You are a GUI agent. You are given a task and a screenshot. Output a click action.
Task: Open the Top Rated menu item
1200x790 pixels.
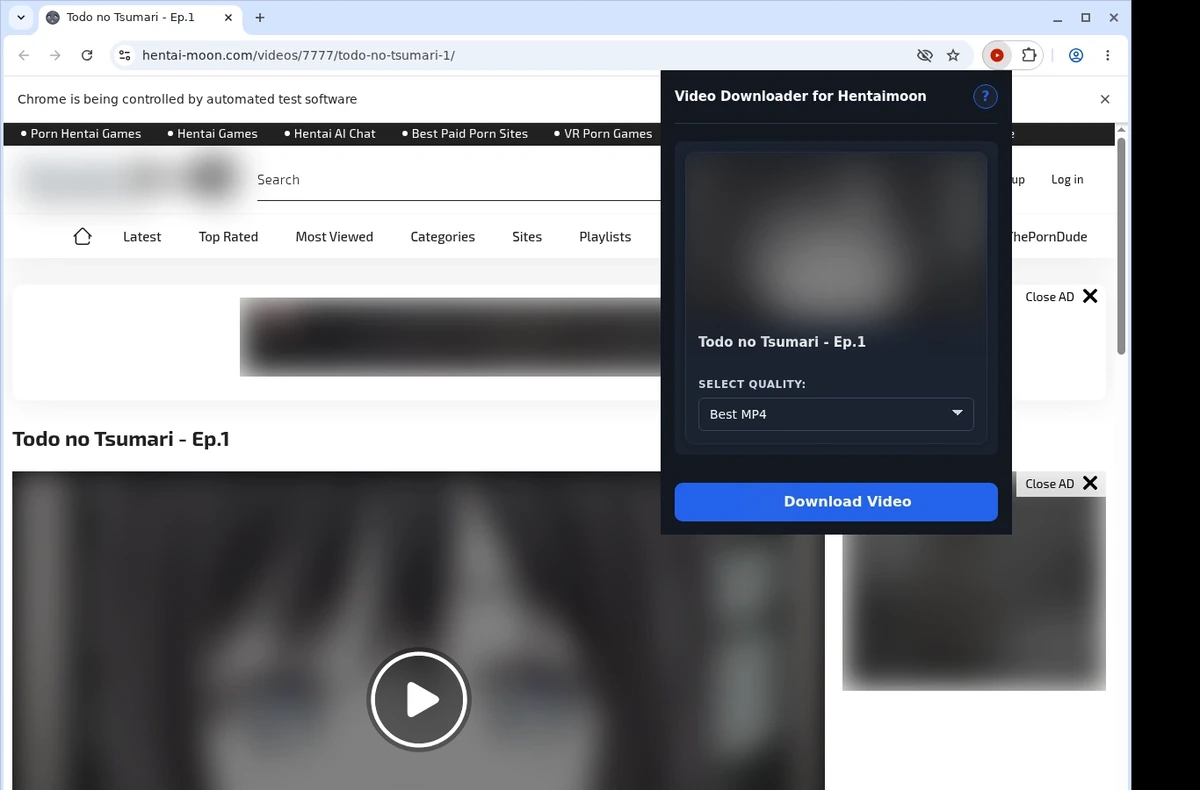228,237
